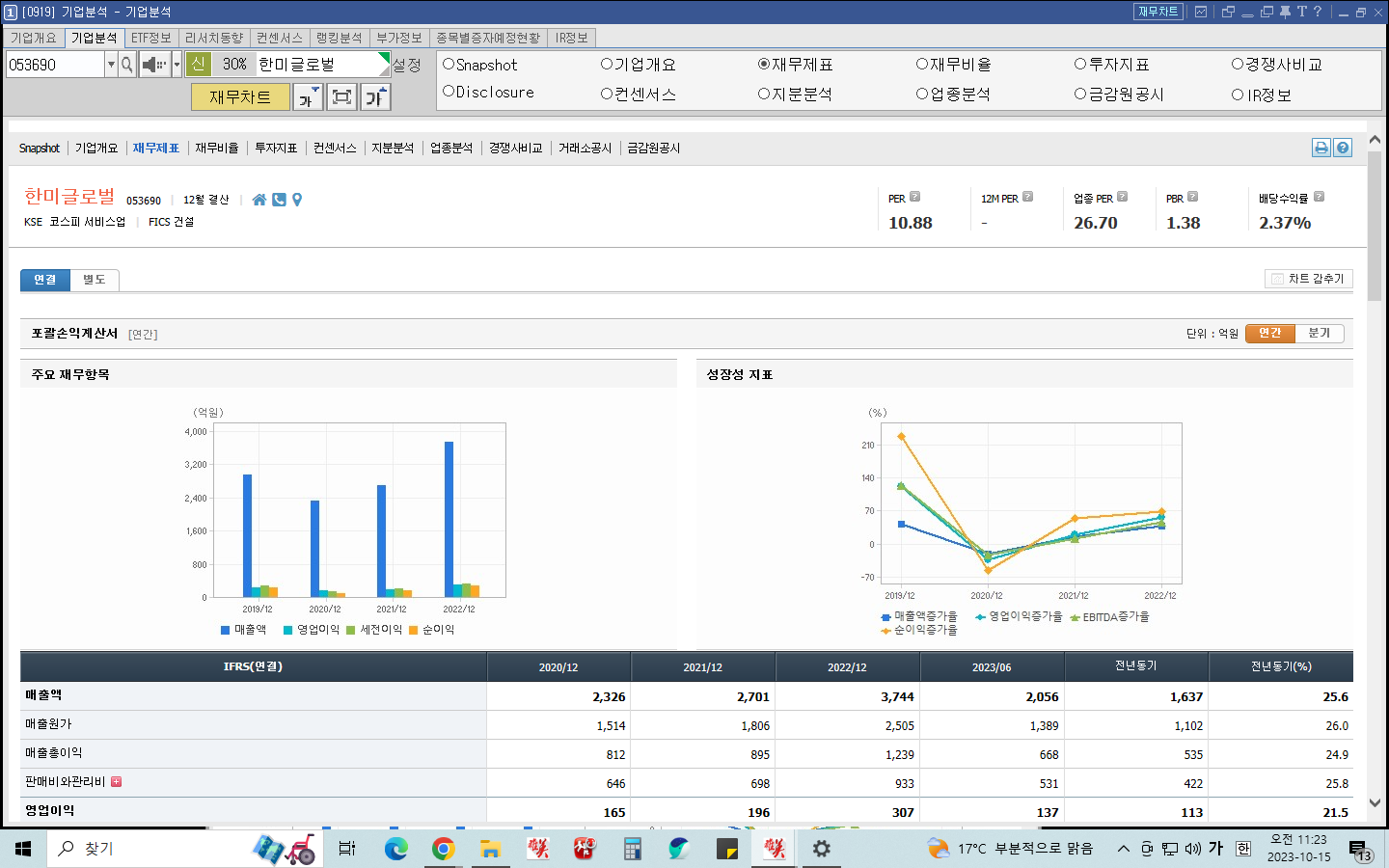Screen dimensions: 1389x868
Task: Select the 연결 statement tab
Action: coord(45,280)
